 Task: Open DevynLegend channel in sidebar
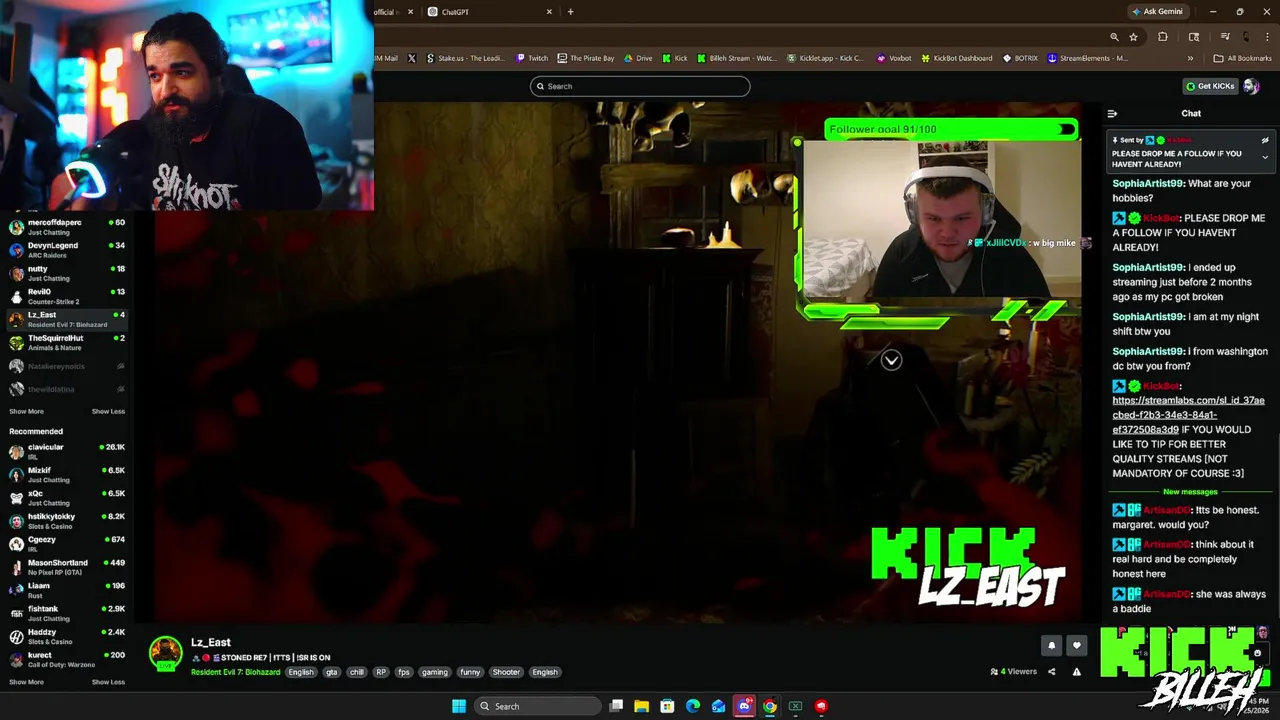coord(66,249)
